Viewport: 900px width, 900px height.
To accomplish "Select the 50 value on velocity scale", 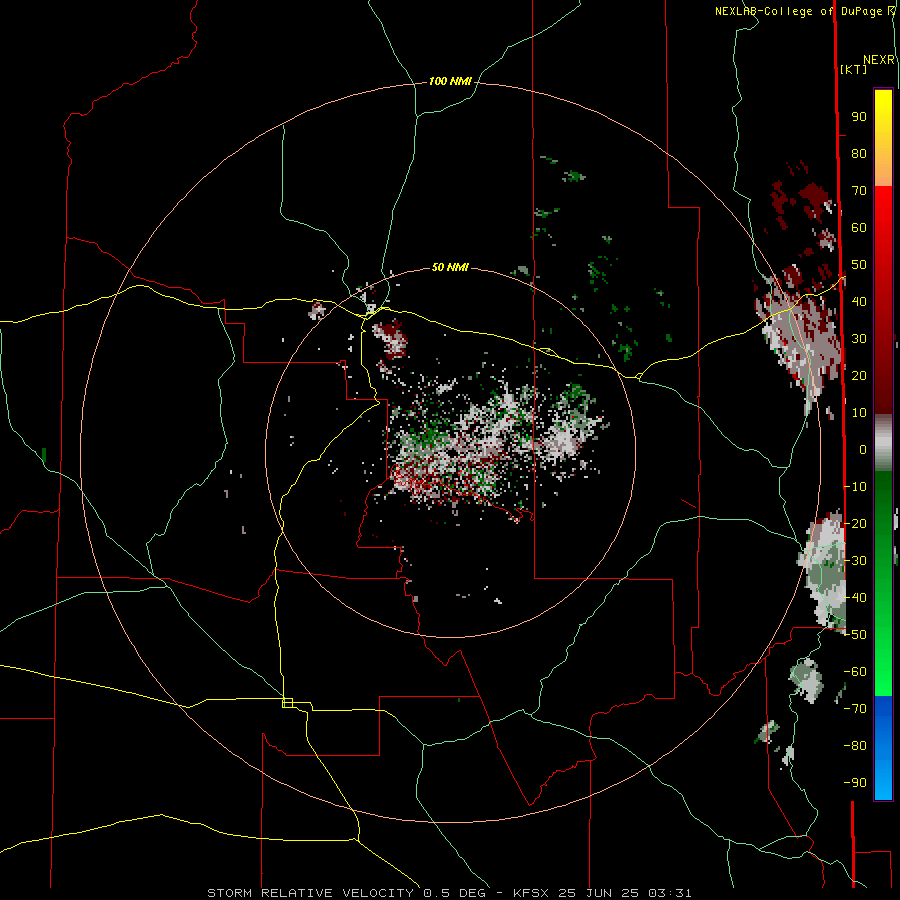I will (859, 265).
